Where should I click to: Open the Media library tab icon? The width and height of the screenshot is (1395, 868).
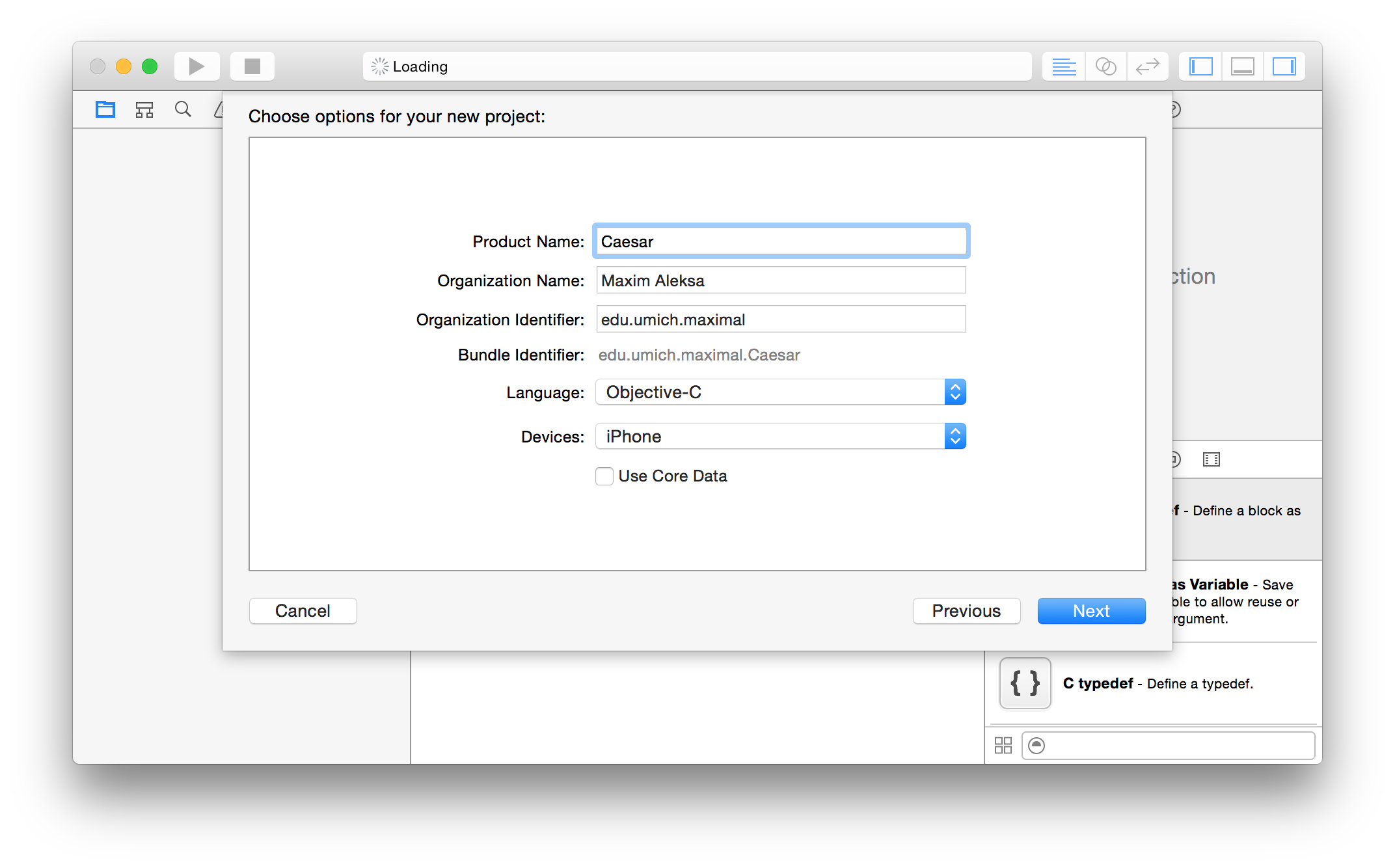(x=1212, y=460)
